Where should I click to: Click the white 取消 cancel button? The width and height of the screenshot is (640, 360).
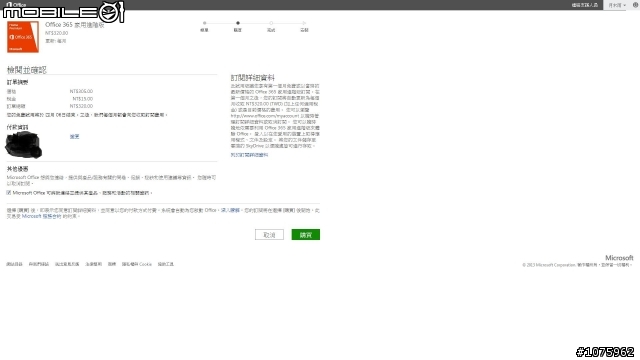coord(269,235)
